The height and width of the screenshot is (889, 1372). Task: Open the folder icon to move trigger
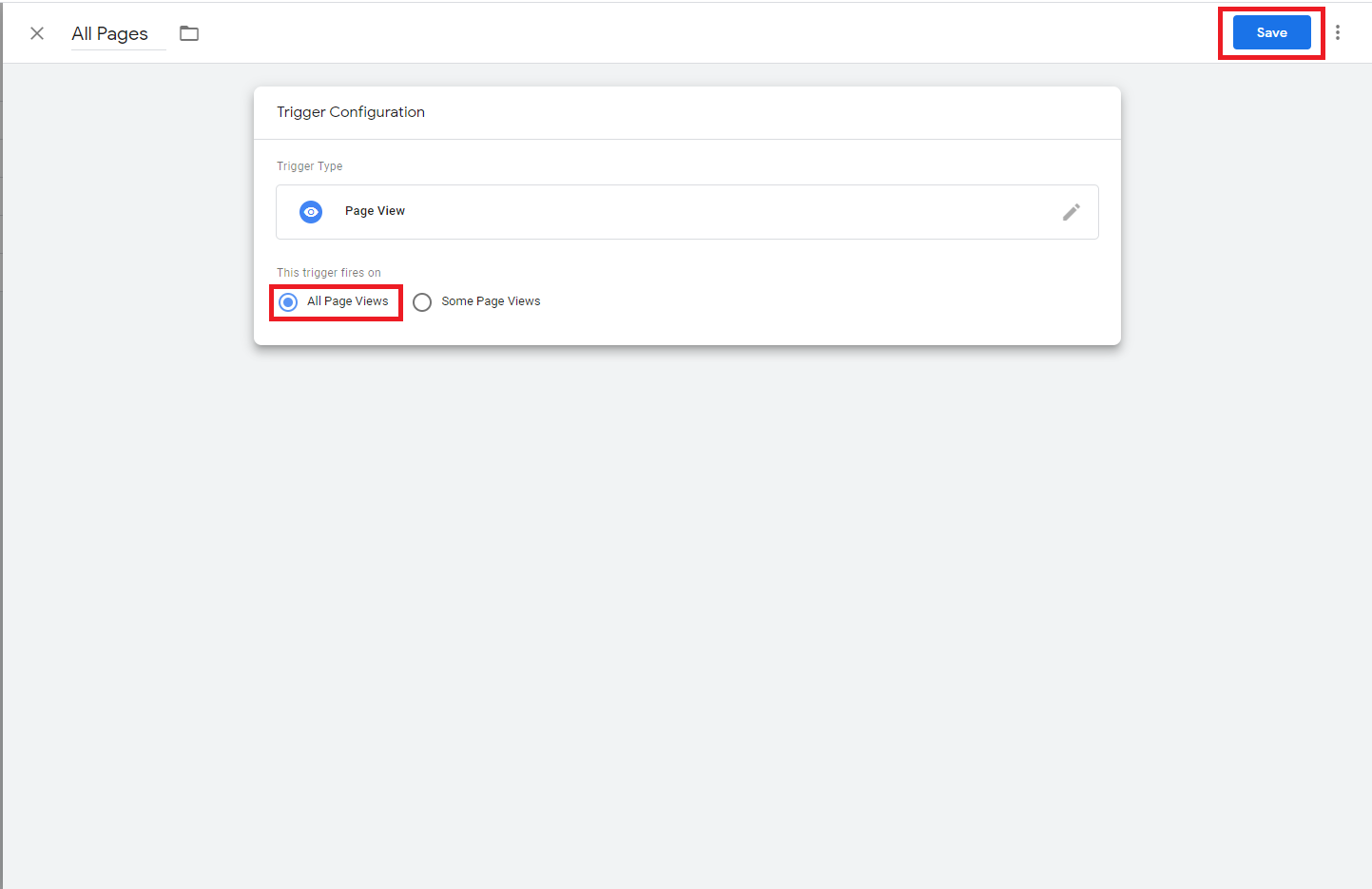pyautogui.click(x=188, y=32)
